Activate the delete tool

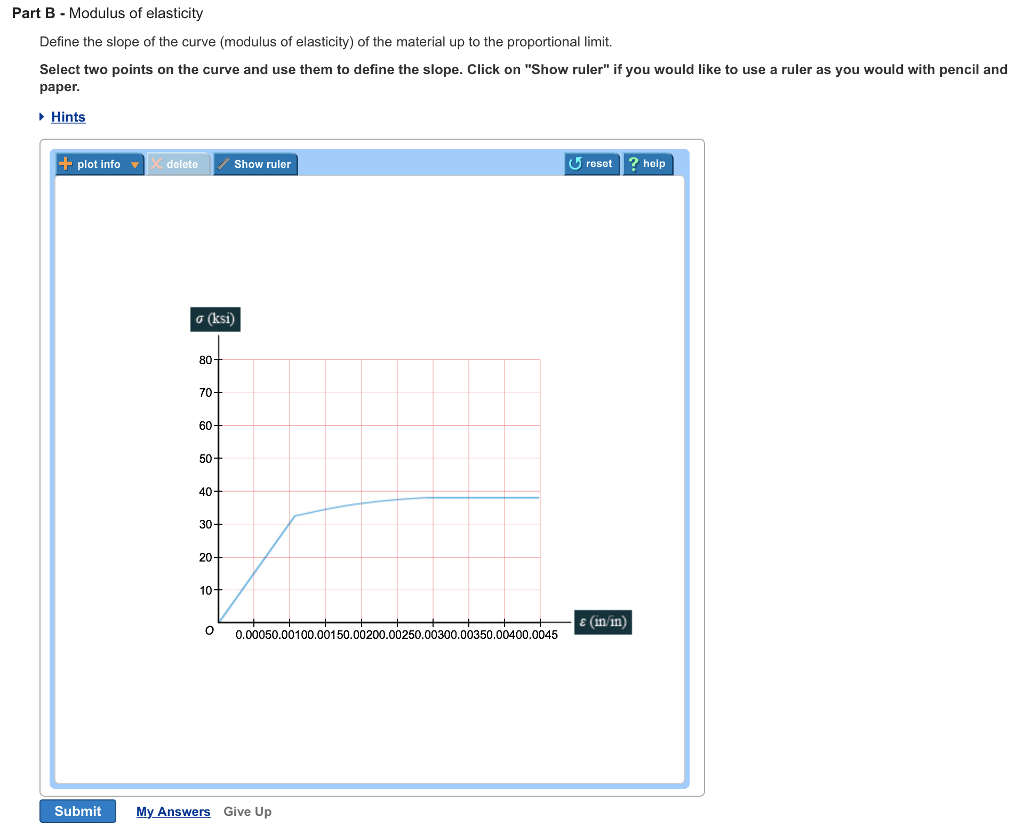178,163
